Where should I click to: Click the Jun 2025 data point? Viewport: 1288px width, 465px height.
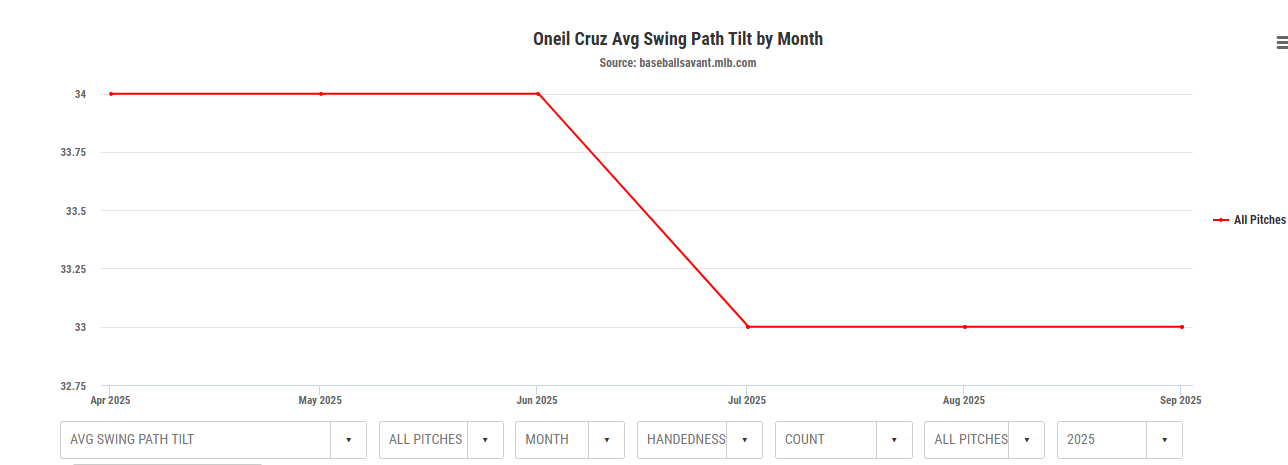tap(538, 94)
